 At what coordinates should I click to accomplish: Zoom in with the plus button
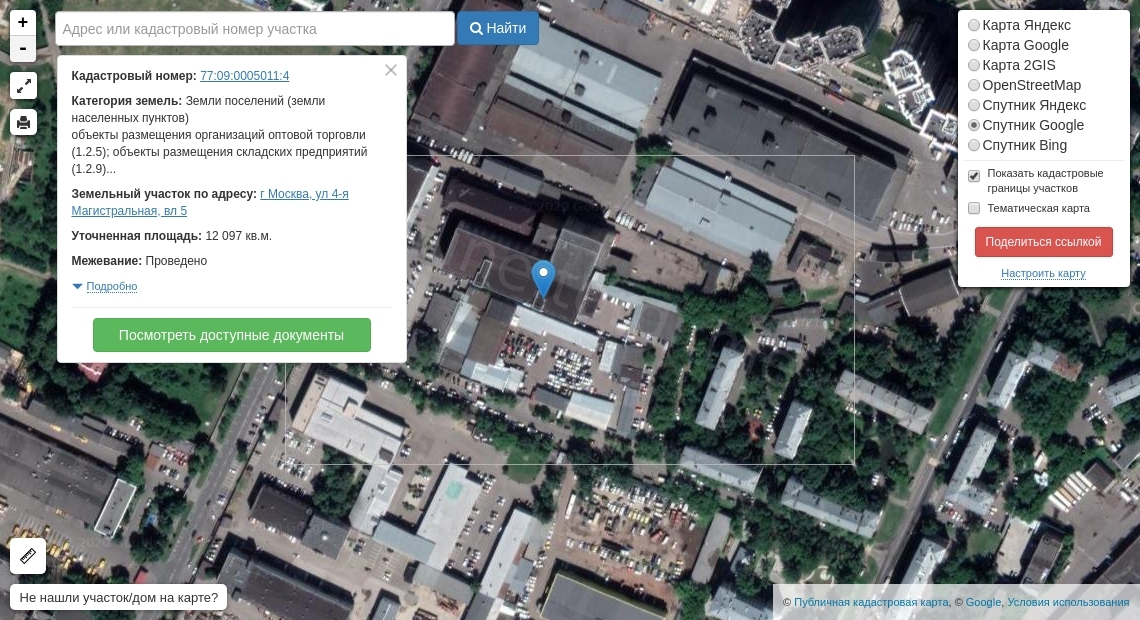pyautogui.click(x=23, y=23)
